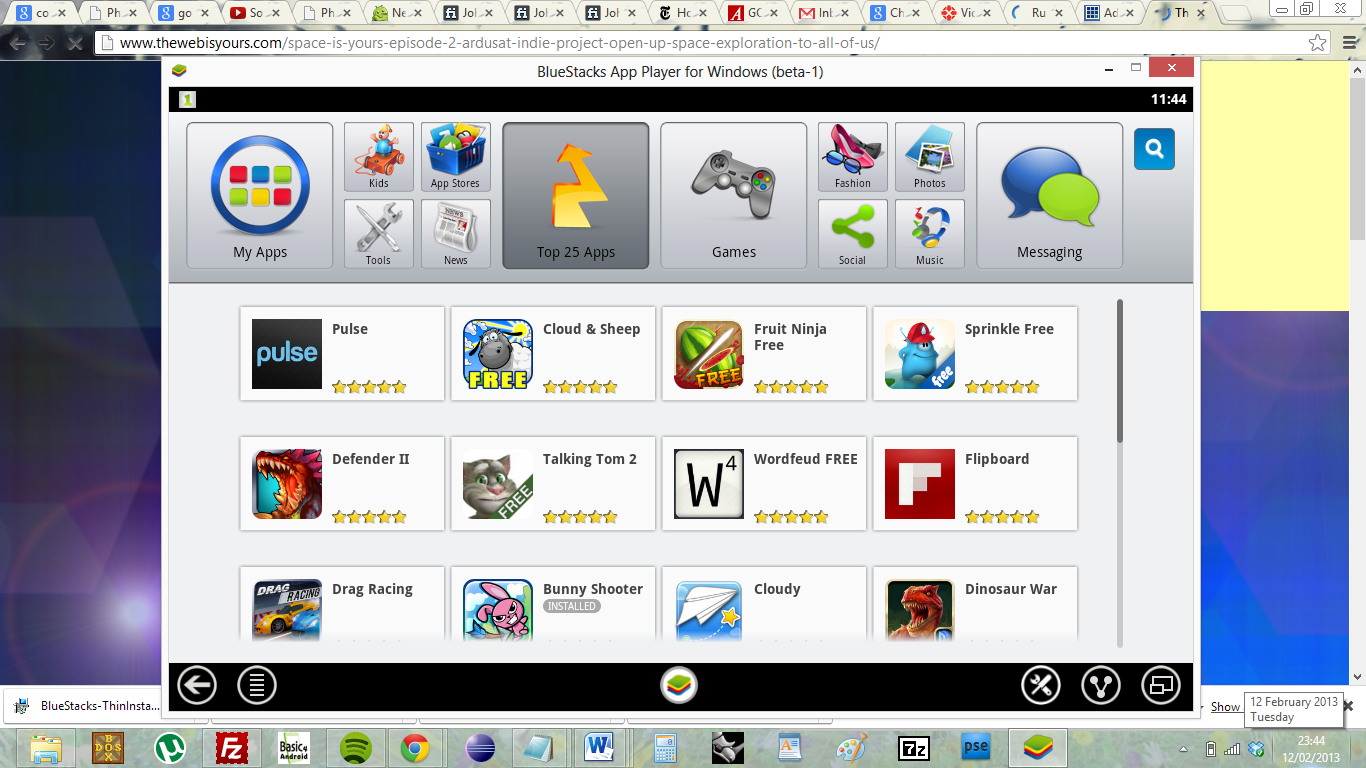Open the Flipboard app icon

pos(920,484)
